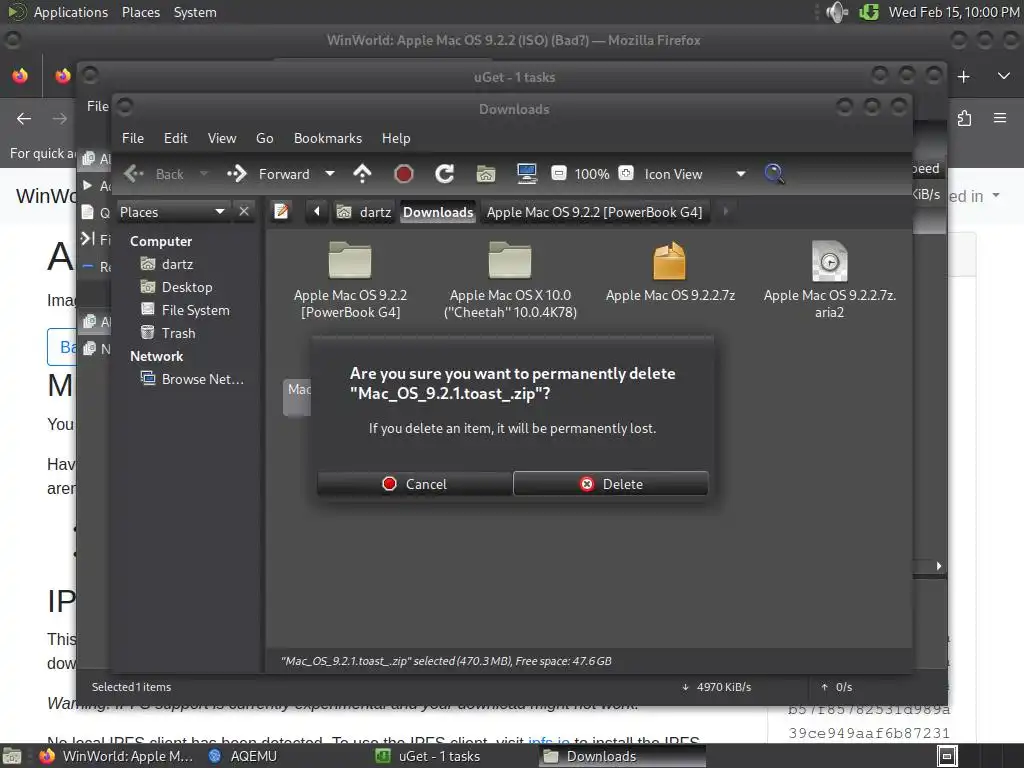Switch to uGet taskbar entry
Screen dimensions: 1024x768
pos(428,756)
